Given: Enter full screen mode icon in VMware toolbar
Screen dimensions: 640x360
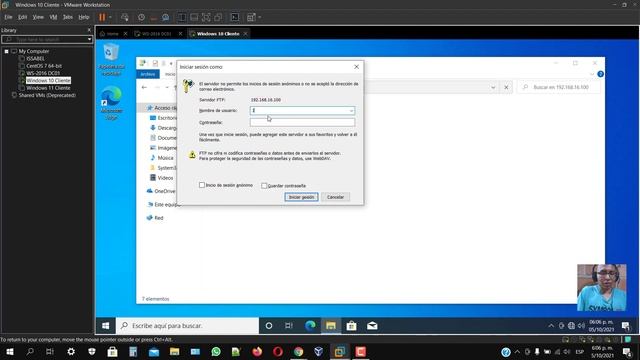Looking at the screenshot, I should click(x=206, y=17).
